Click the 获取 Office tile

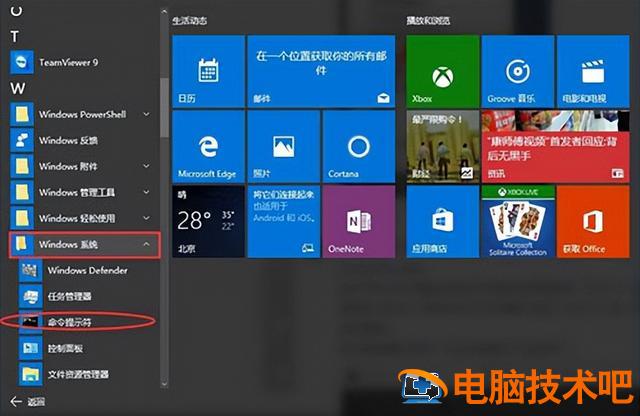[593, 222]
